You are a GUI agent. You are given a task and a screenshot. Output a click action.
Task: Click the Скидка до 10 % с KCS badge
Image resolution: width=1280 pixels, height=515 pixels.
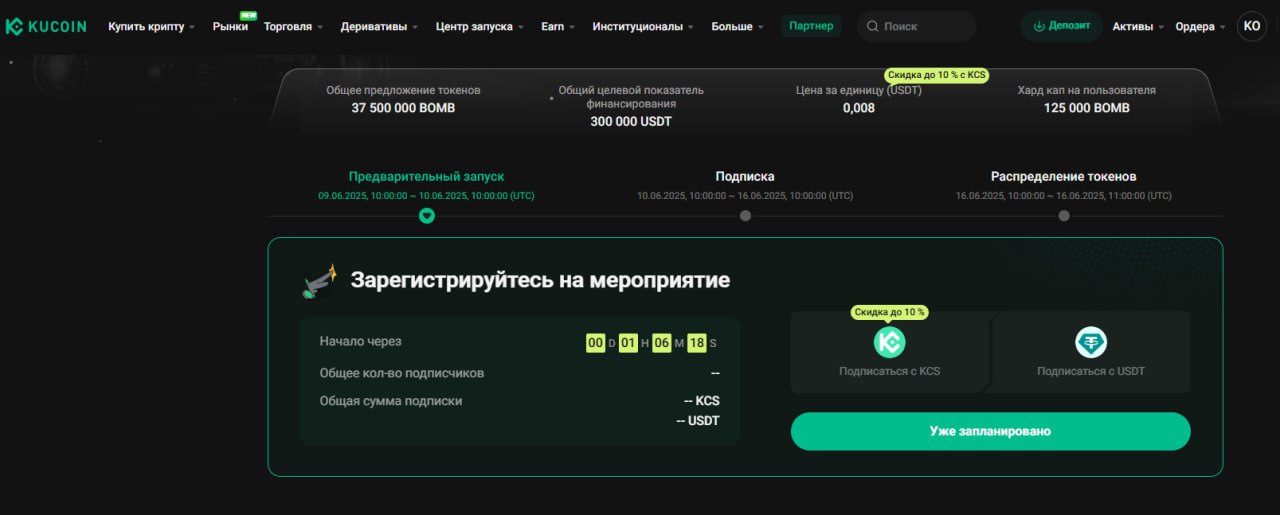(x=937, y=75)
